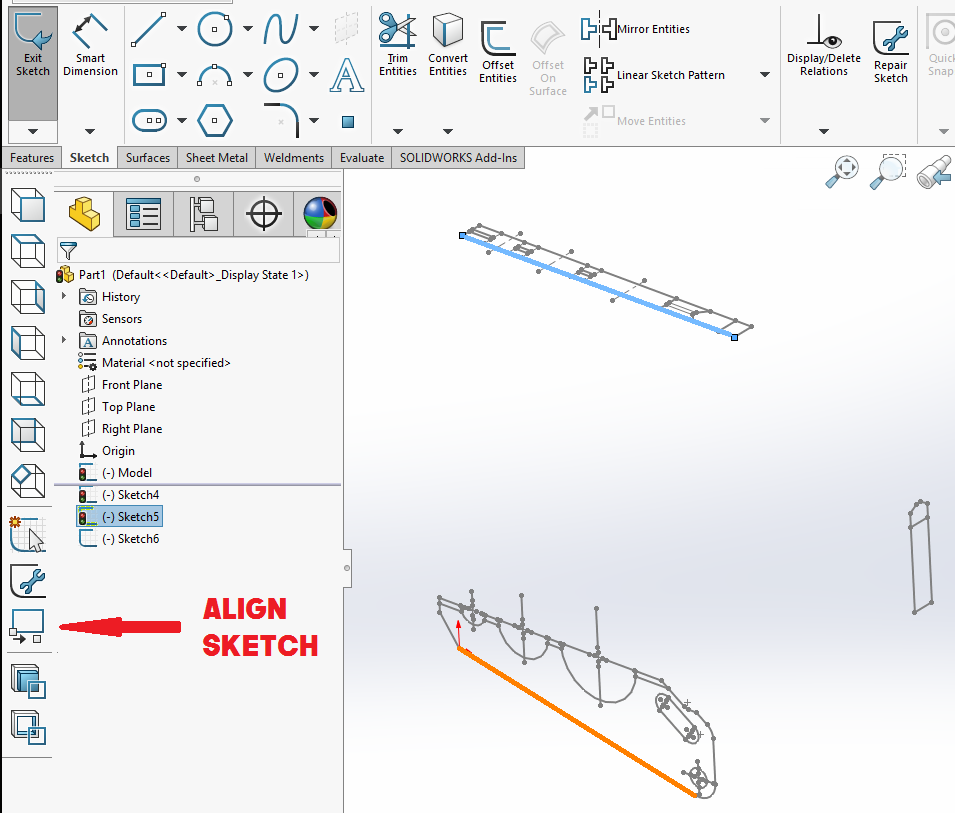Switch to the SOLIDWORKS Add-Ins tab
Viewport: 955px width, 813px height.
click(x=458, y=158)
